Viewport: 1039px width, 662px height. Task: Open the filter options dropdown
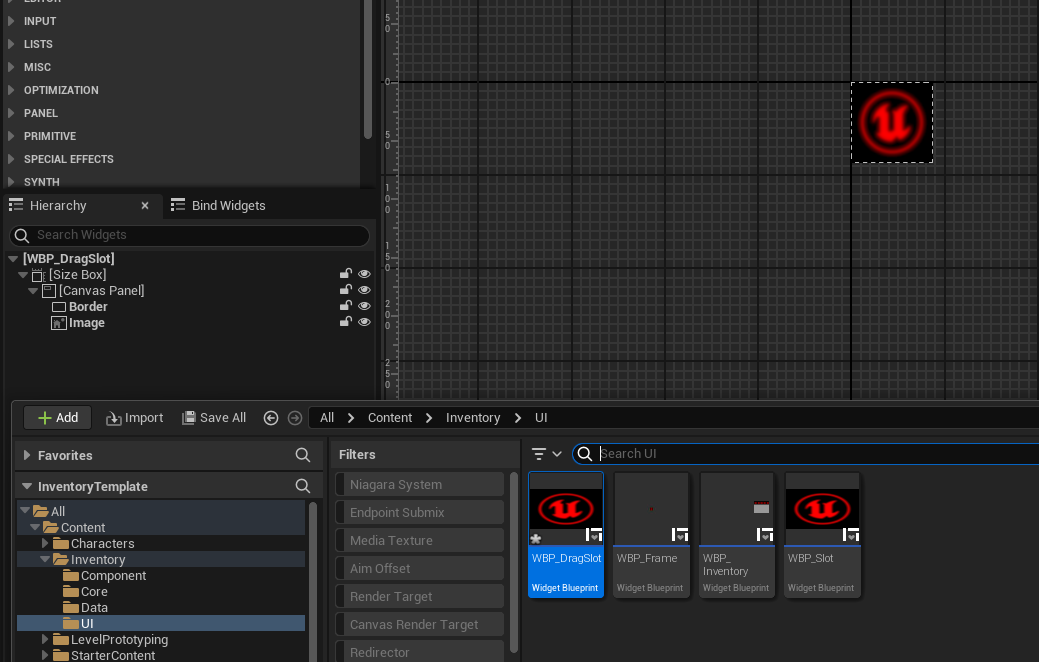547,454
